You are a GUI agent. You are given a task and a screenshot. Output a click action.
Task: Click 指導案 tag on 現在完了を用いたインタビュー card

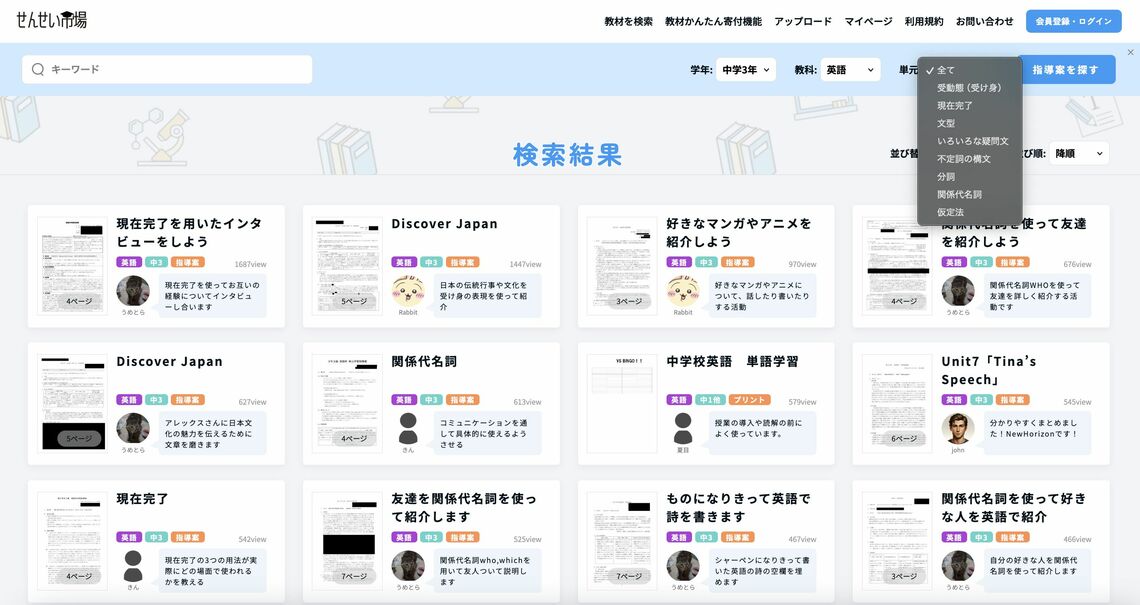click(x=187, y=263)
